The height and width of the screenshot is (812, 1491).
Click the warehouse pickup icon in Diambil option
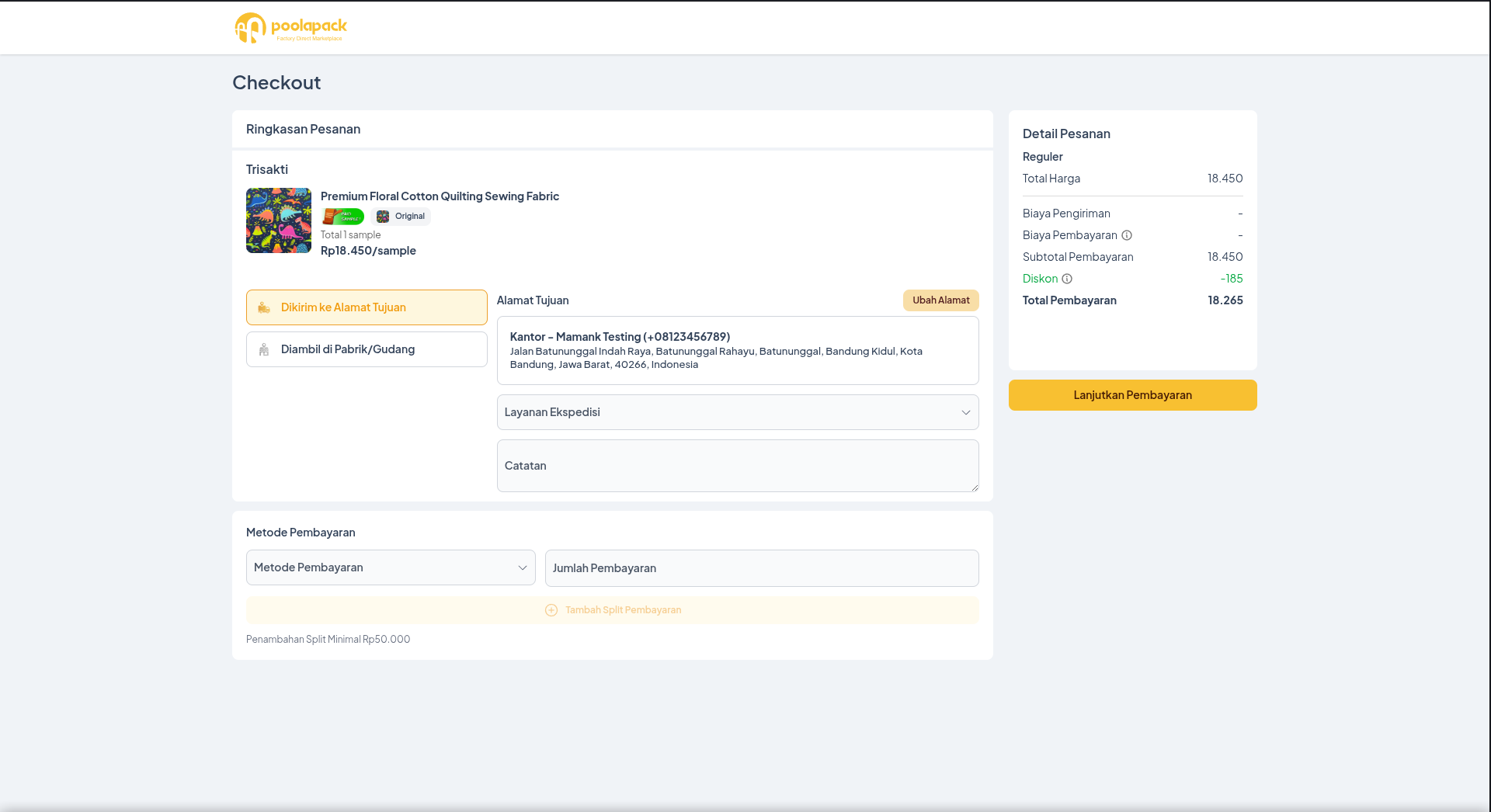264,349
